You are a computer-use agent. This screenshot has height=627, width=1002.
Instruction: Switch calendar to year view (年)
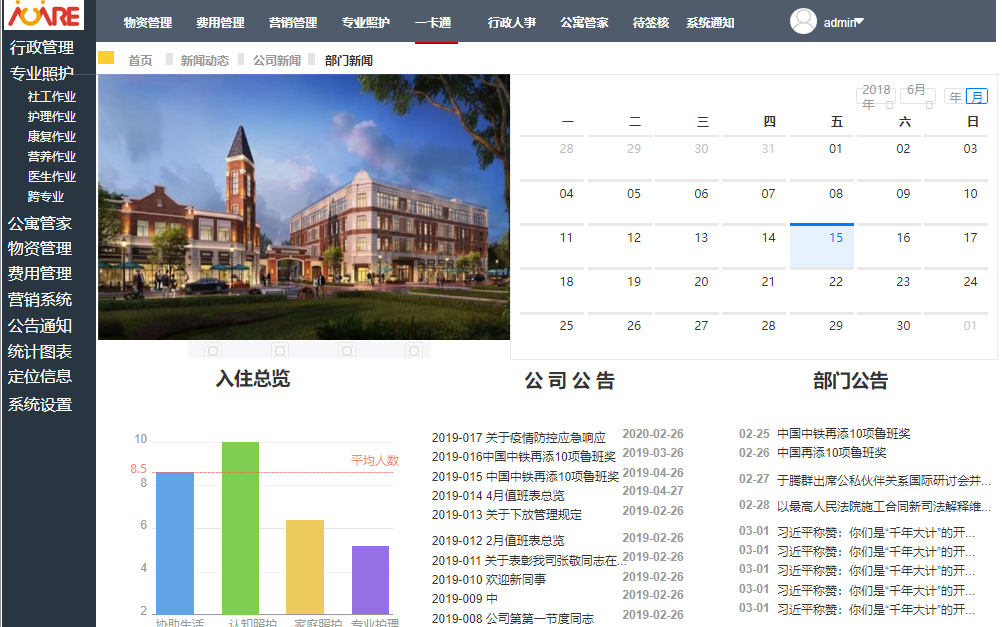click(x=955, y=97)
